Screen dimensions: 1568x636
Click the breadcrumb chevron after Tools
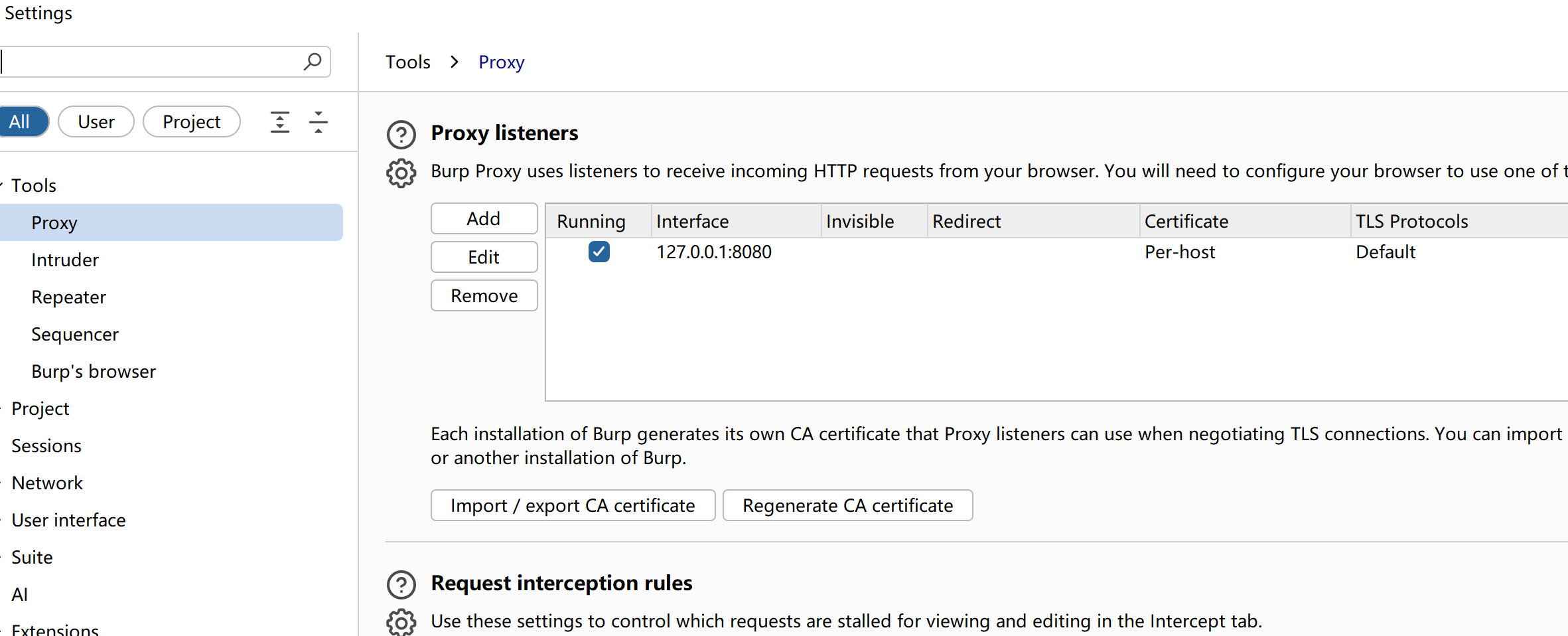click(x=455, y=62)
